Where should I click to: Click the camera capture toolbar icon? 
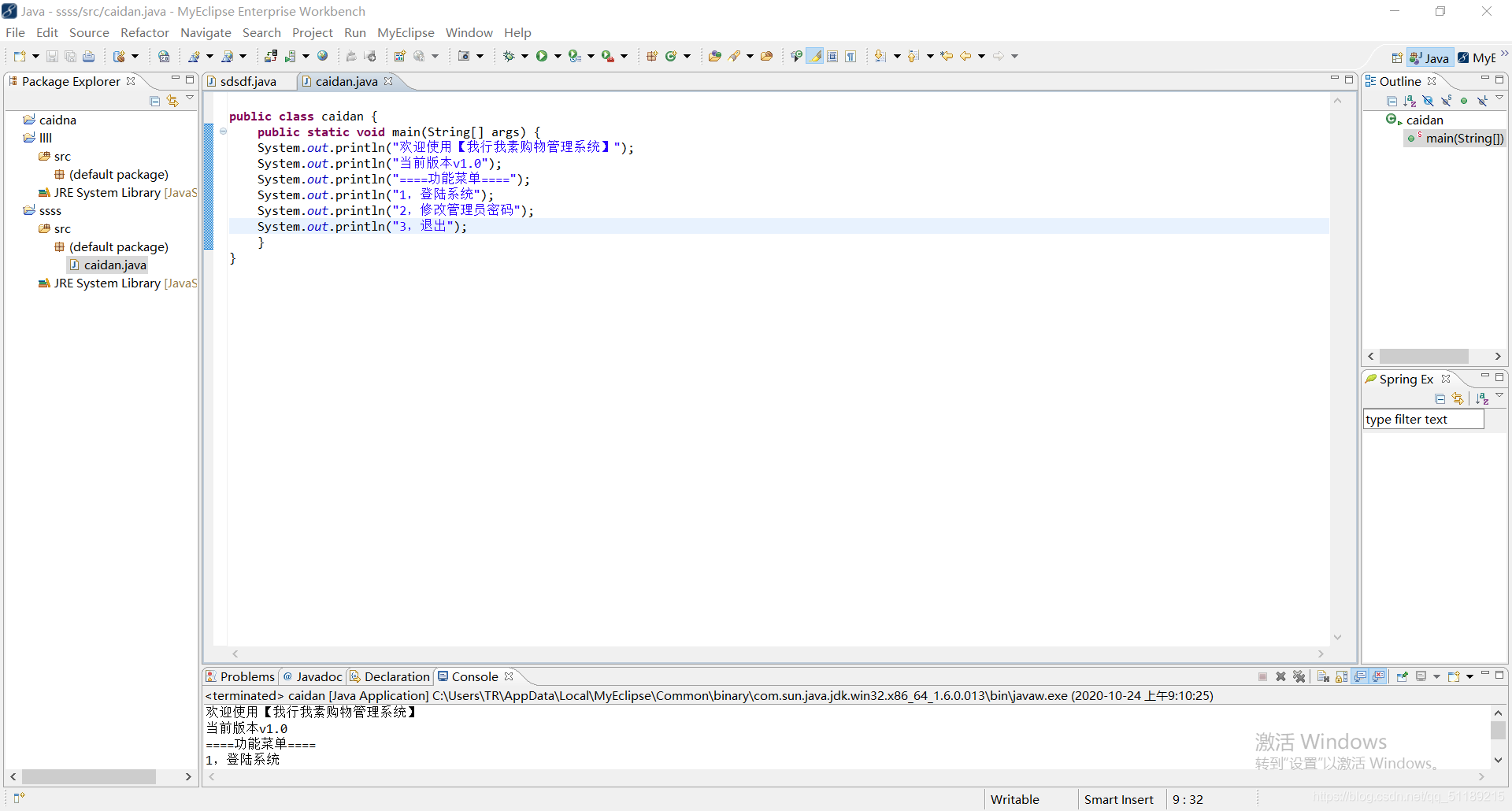point(464,56)
